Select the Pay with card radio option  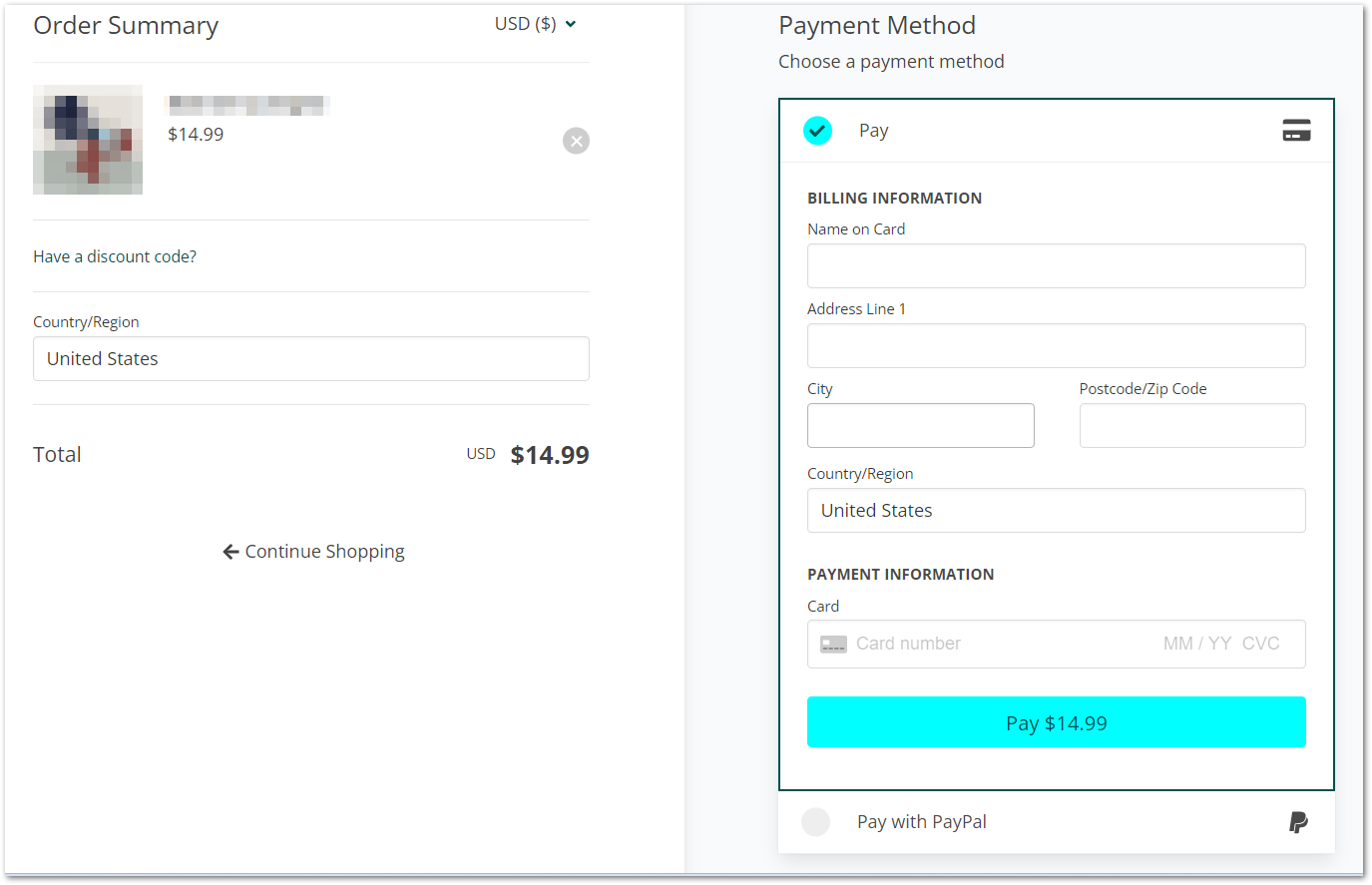(817, 131)
